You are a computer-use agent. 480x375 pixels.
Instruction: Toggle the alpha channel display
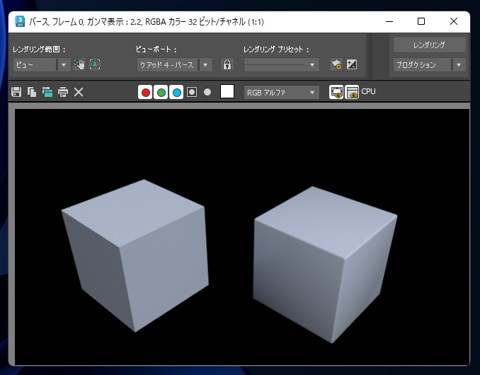[x=192, y=92]
